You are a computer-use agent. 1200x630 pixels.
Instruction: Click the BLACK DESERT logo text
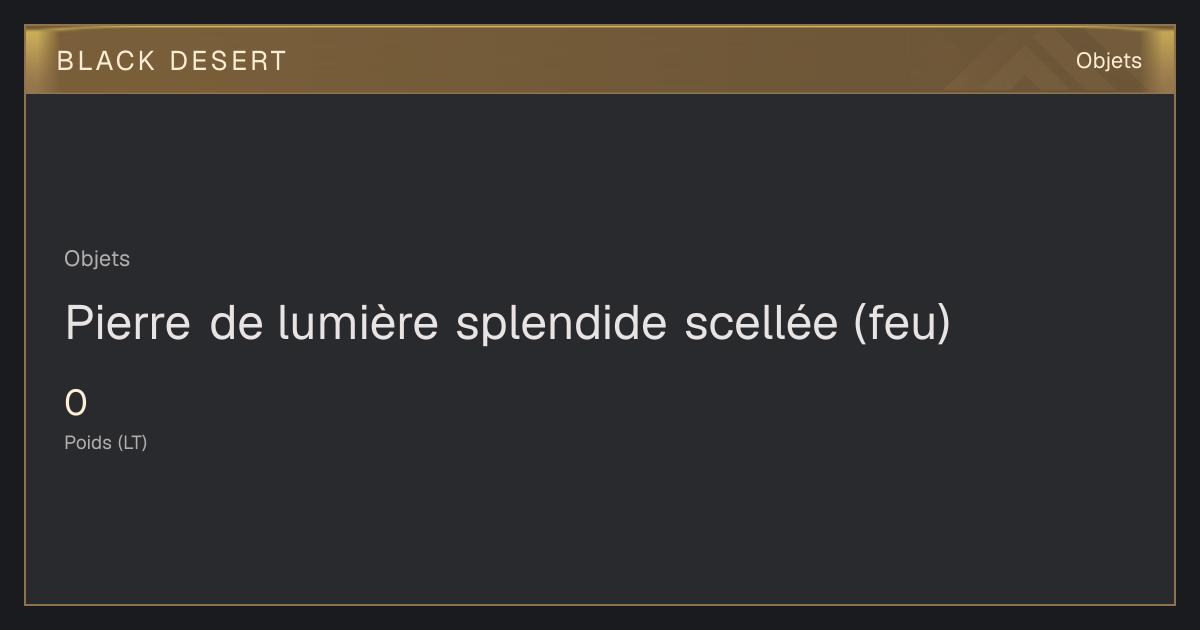171,61
